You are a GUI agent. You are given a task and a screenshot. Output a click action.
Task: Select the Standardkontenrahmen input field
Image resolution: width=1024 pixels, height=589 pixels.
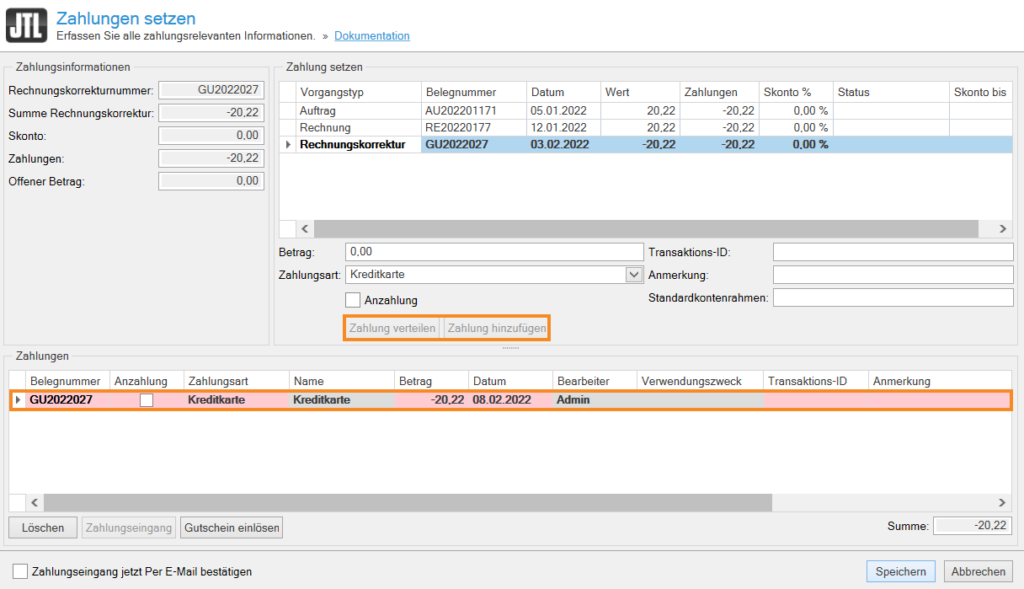tap(893, 297)
